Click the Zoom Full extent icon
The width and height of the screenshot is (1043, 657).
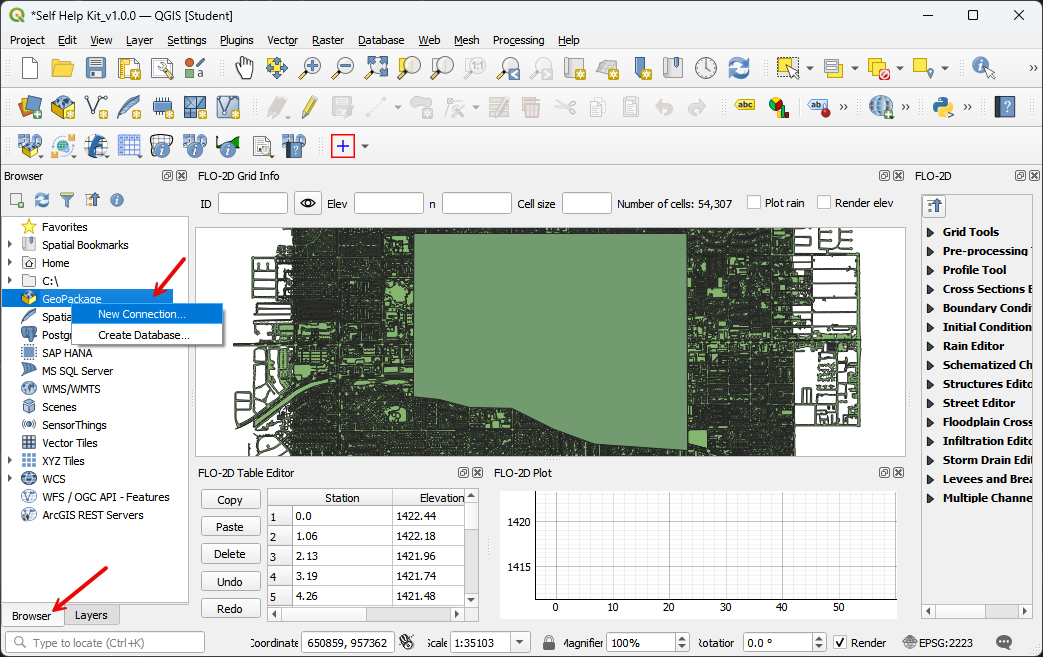point(377,68)
